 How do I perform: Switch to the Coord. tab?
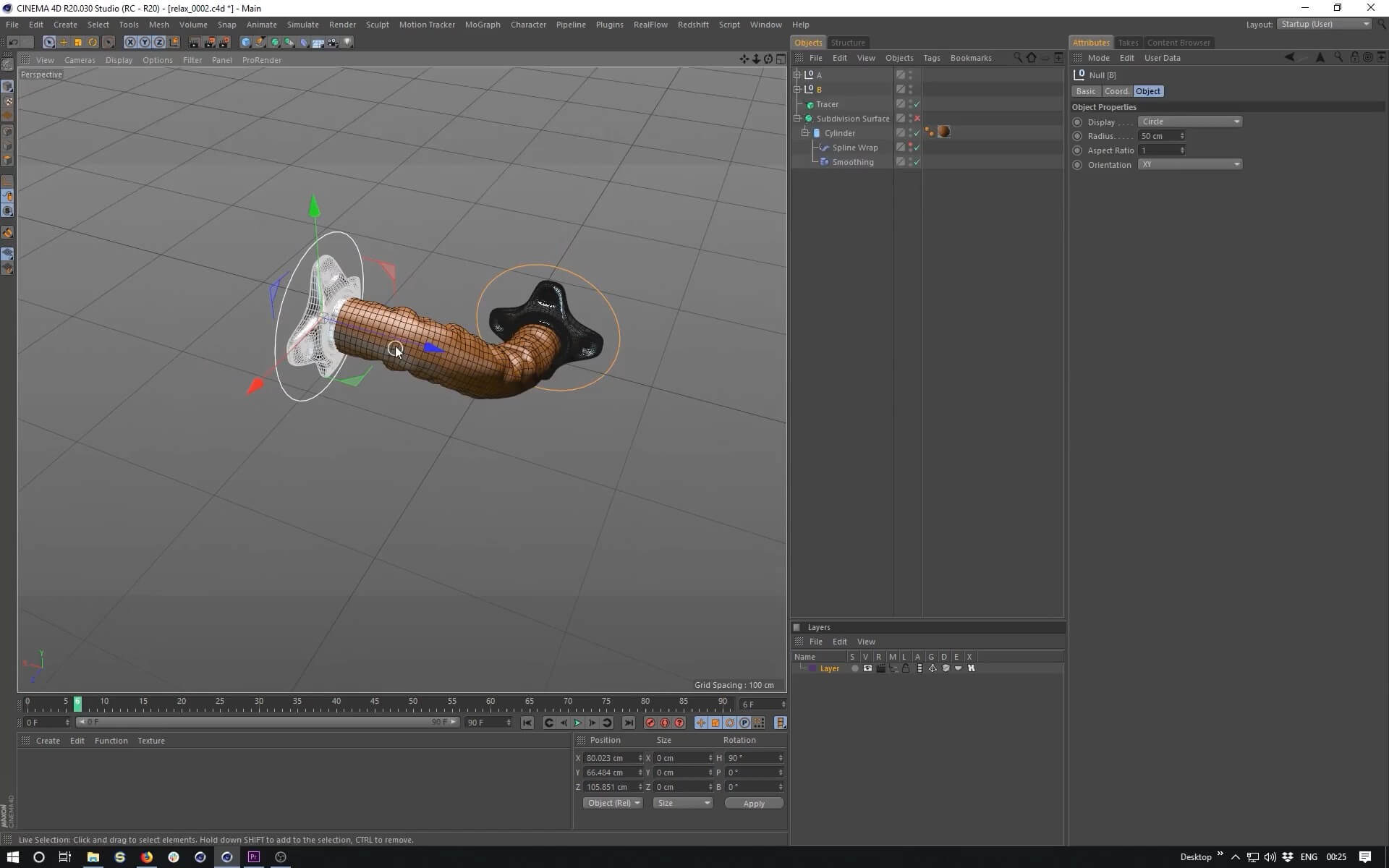[1116, 91]
